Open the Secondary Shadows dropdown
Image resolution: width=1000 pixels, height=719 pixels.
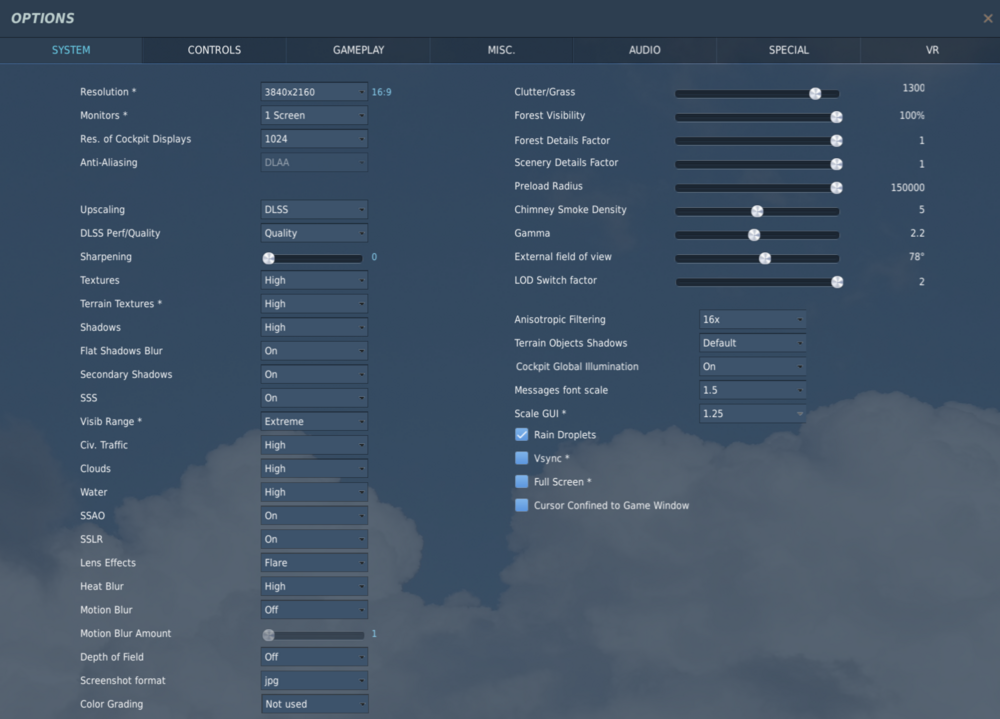click(314, 374)
